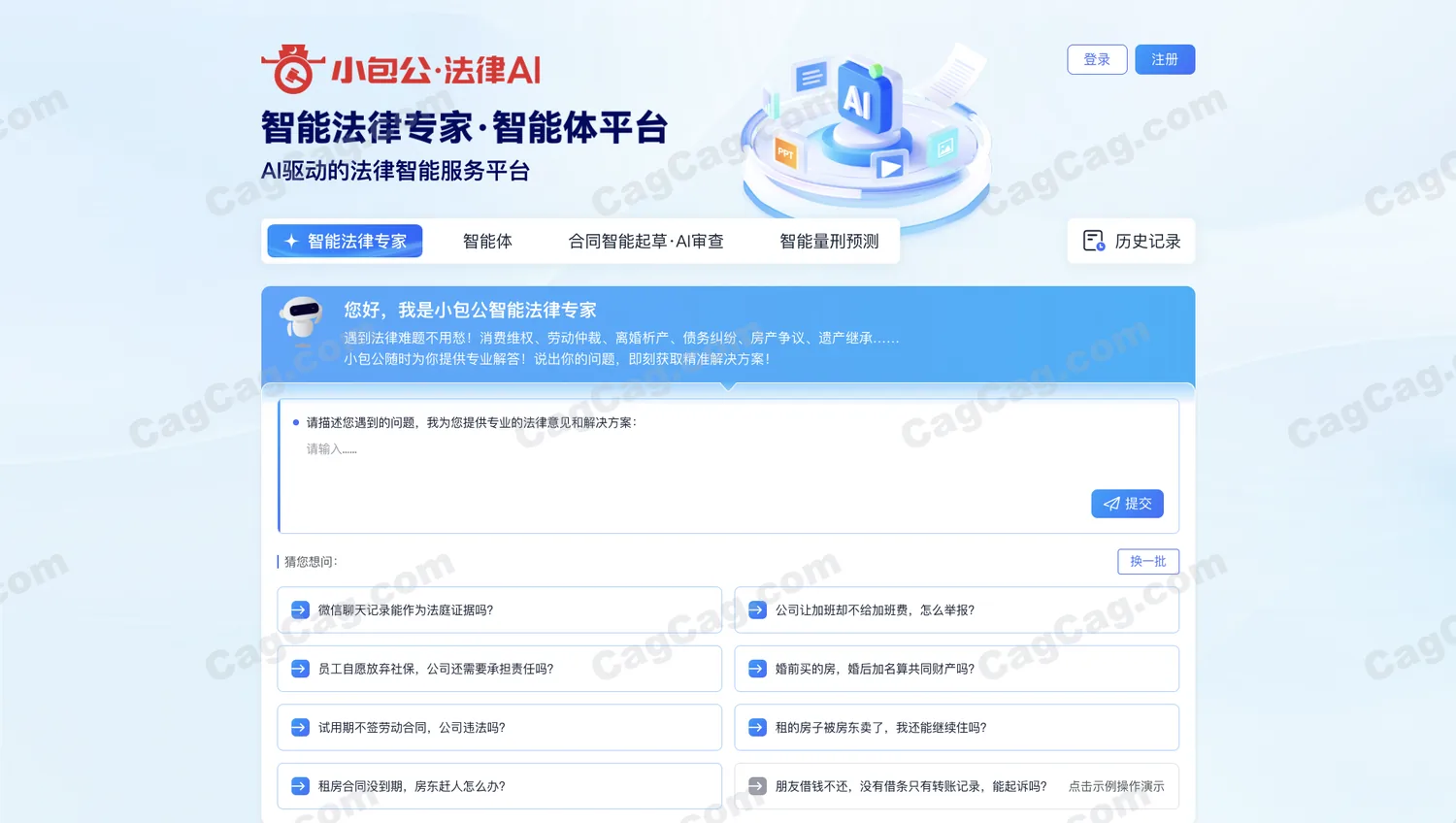Click the 猜您想问 section label
Viewport: 1456px width, 823px height.
[311, 562]
